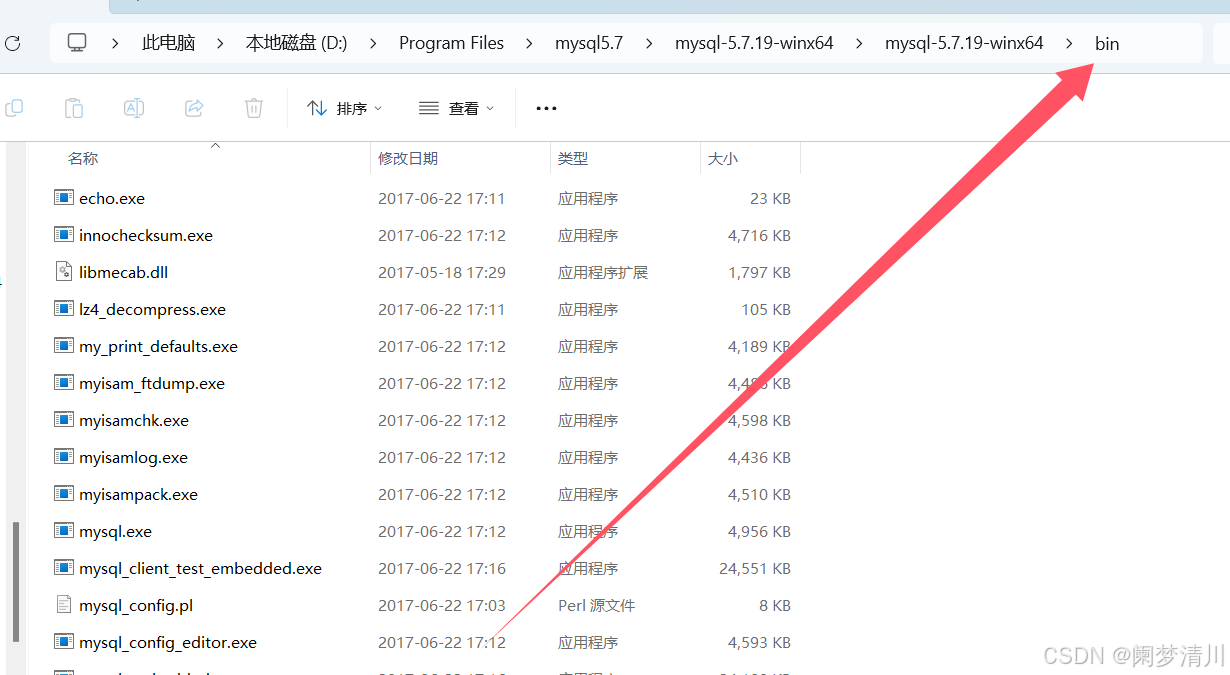Select the mysql.exe file

pyautogui.click(x=114, y=531)
